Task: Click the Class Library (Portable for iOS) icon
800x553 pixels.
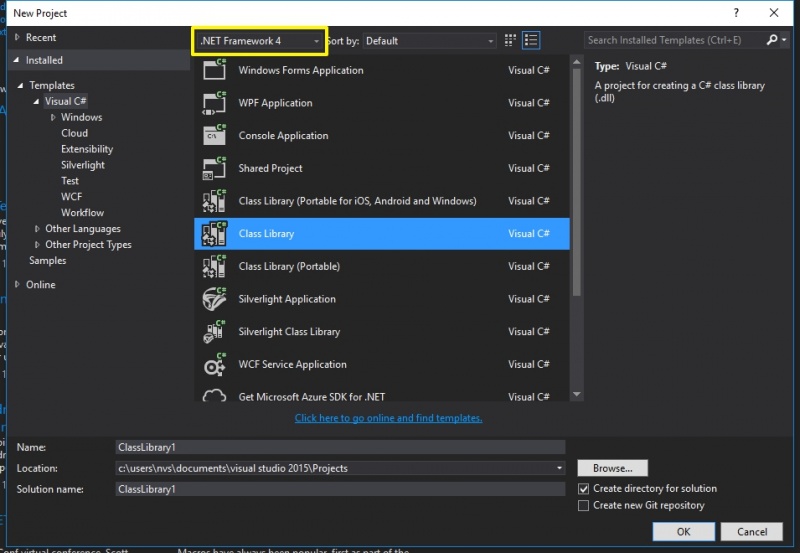Action: click(214, 200)
